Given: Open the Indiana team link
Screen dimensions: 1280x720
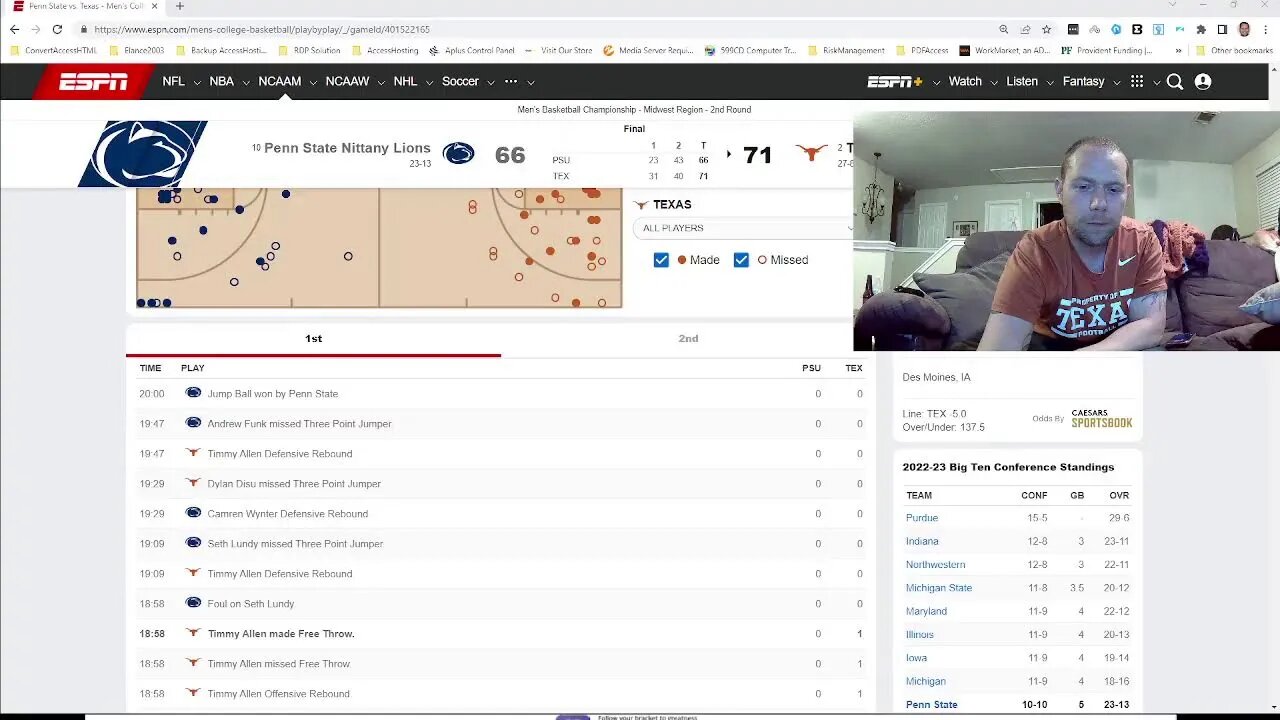Looking at the screenshot, I should (922, 541).
